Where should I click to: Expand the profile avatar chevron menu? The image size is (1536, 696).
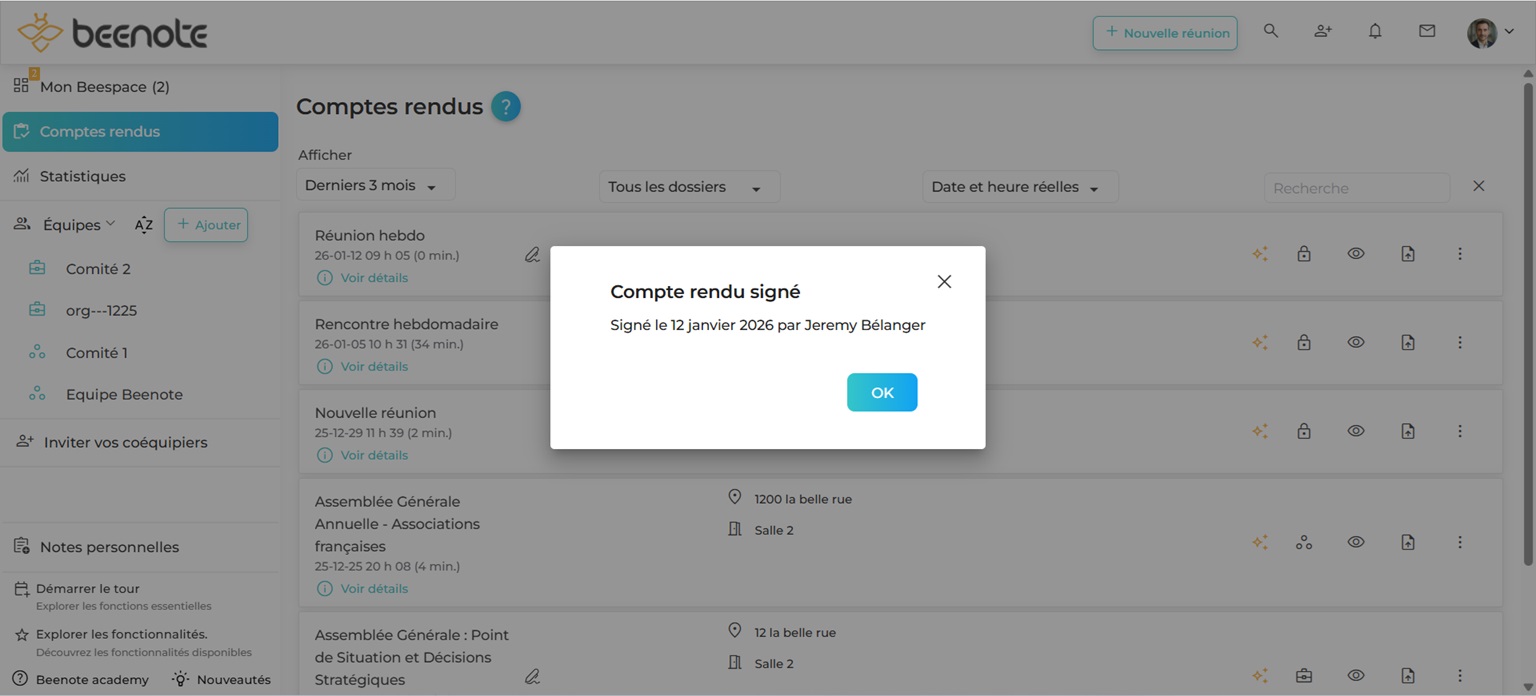[x=1511, y=31]
